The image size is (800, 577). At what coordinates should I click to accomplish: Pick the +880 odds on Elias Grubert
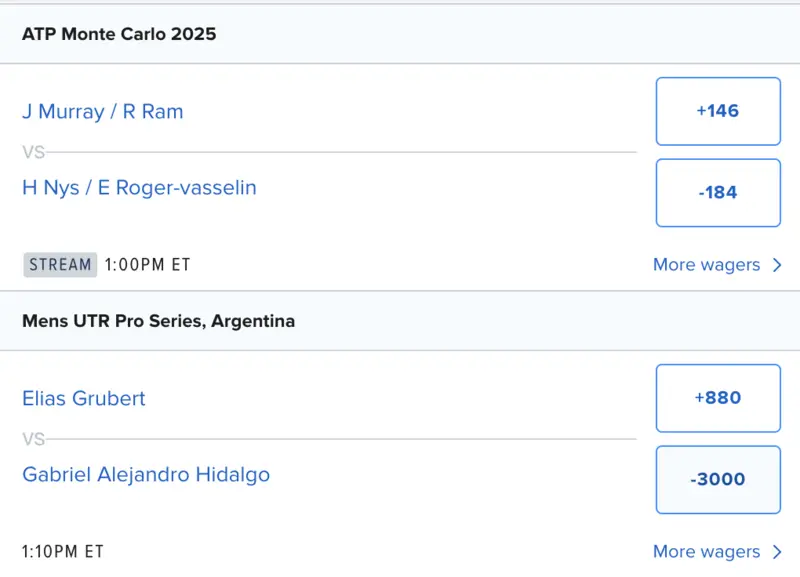tap(718, 398)
